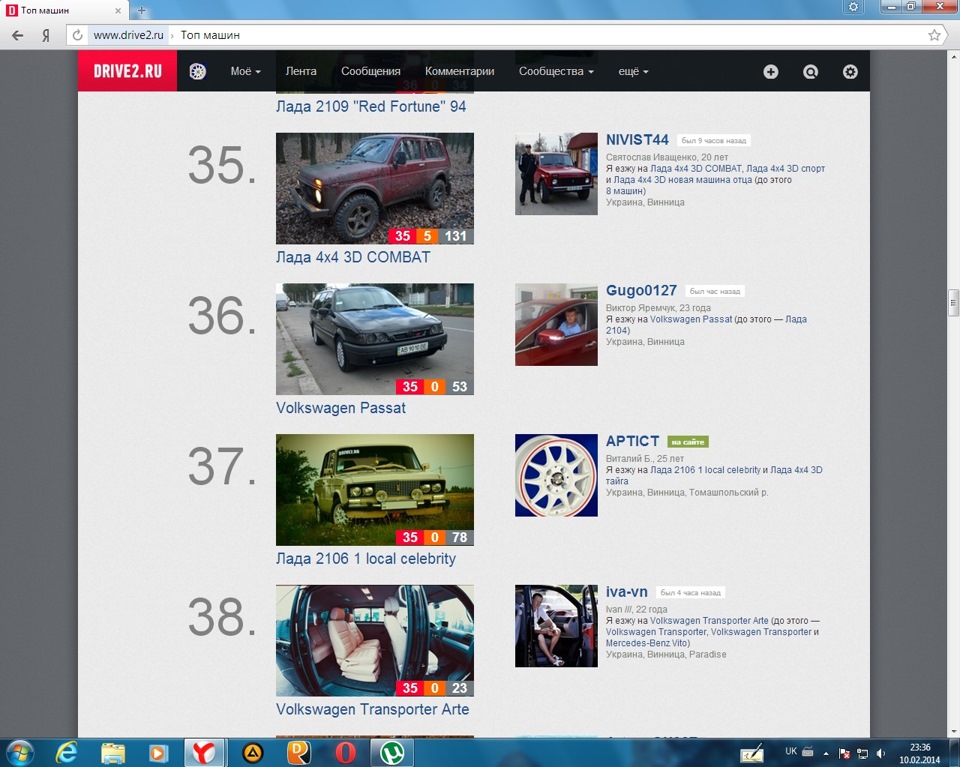Launch Opera from the taskbar

pyautogui.click(x=345, y=753)
